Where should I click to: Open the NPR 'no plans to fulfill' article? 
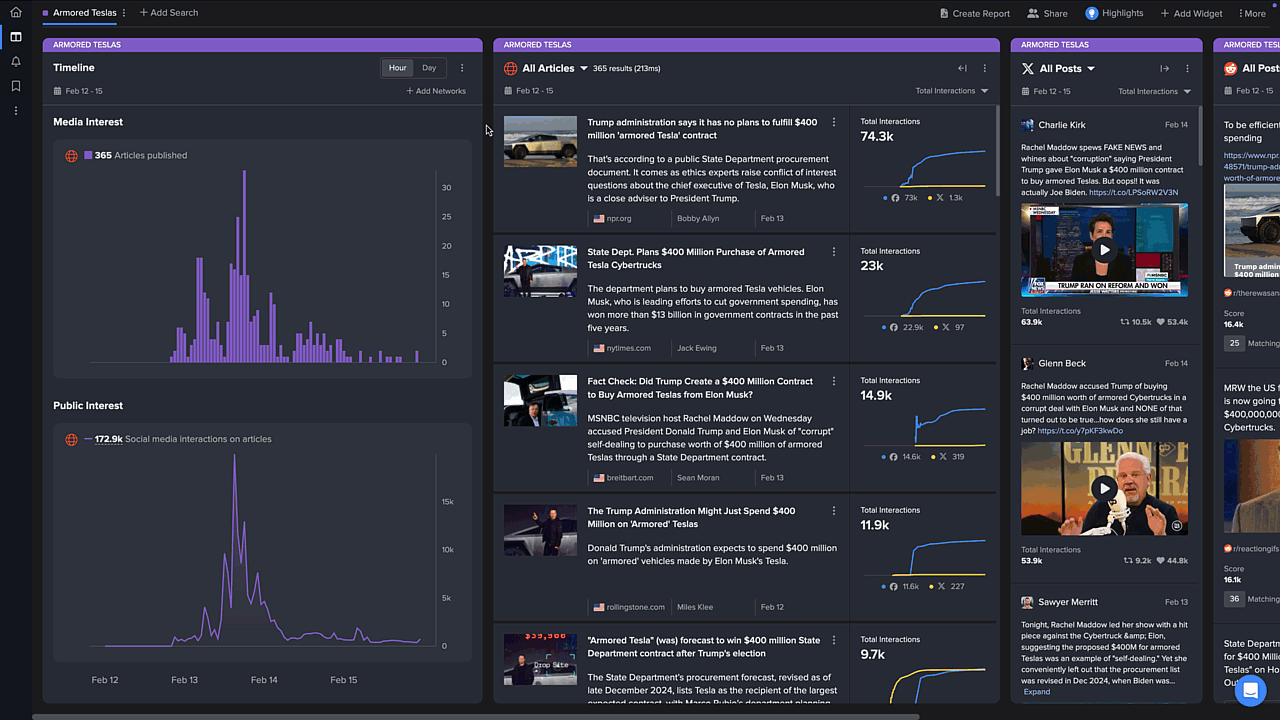click(x=702, y=129)
